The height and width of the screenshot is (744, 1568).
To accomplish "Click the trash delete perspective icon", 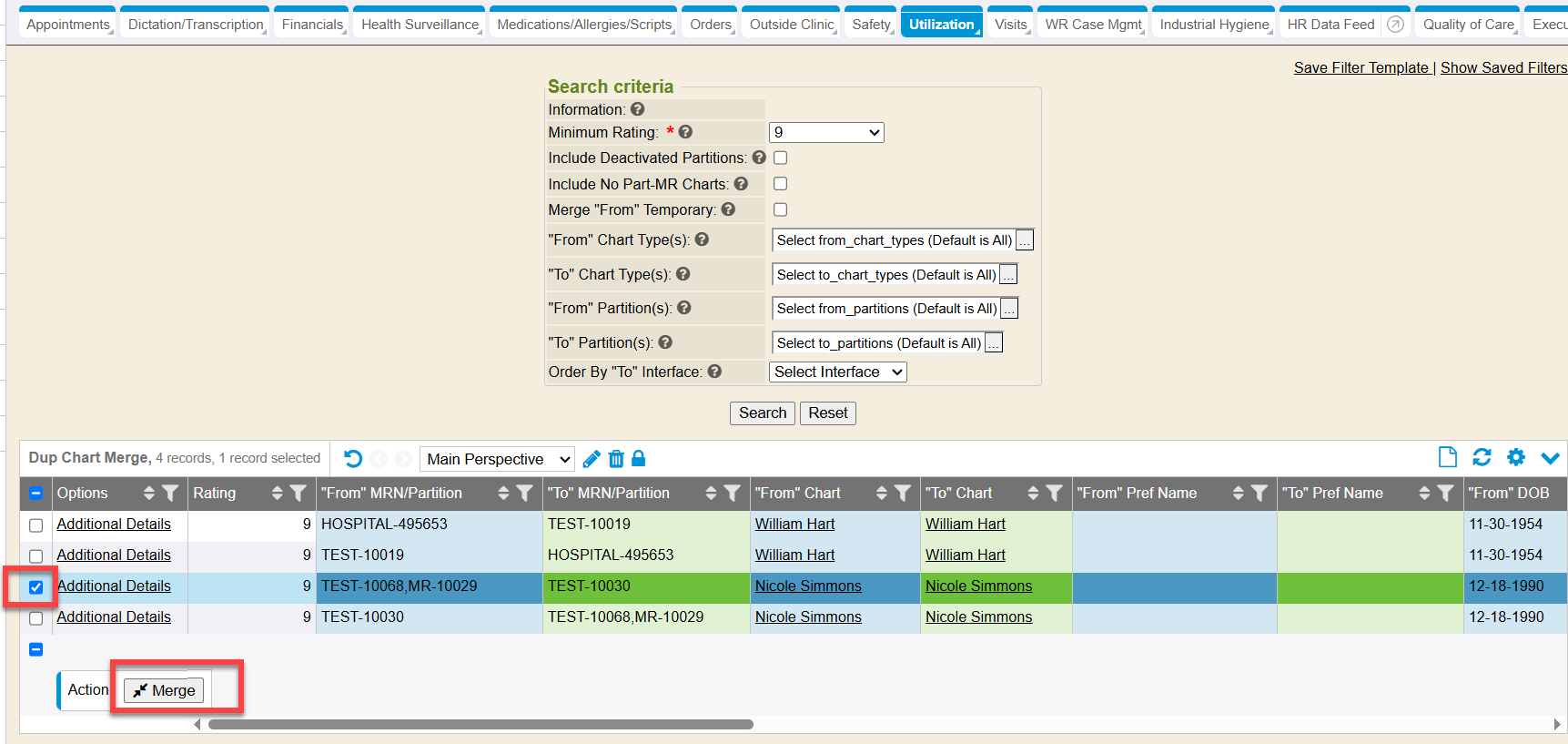I will click(x=616, y=459).
